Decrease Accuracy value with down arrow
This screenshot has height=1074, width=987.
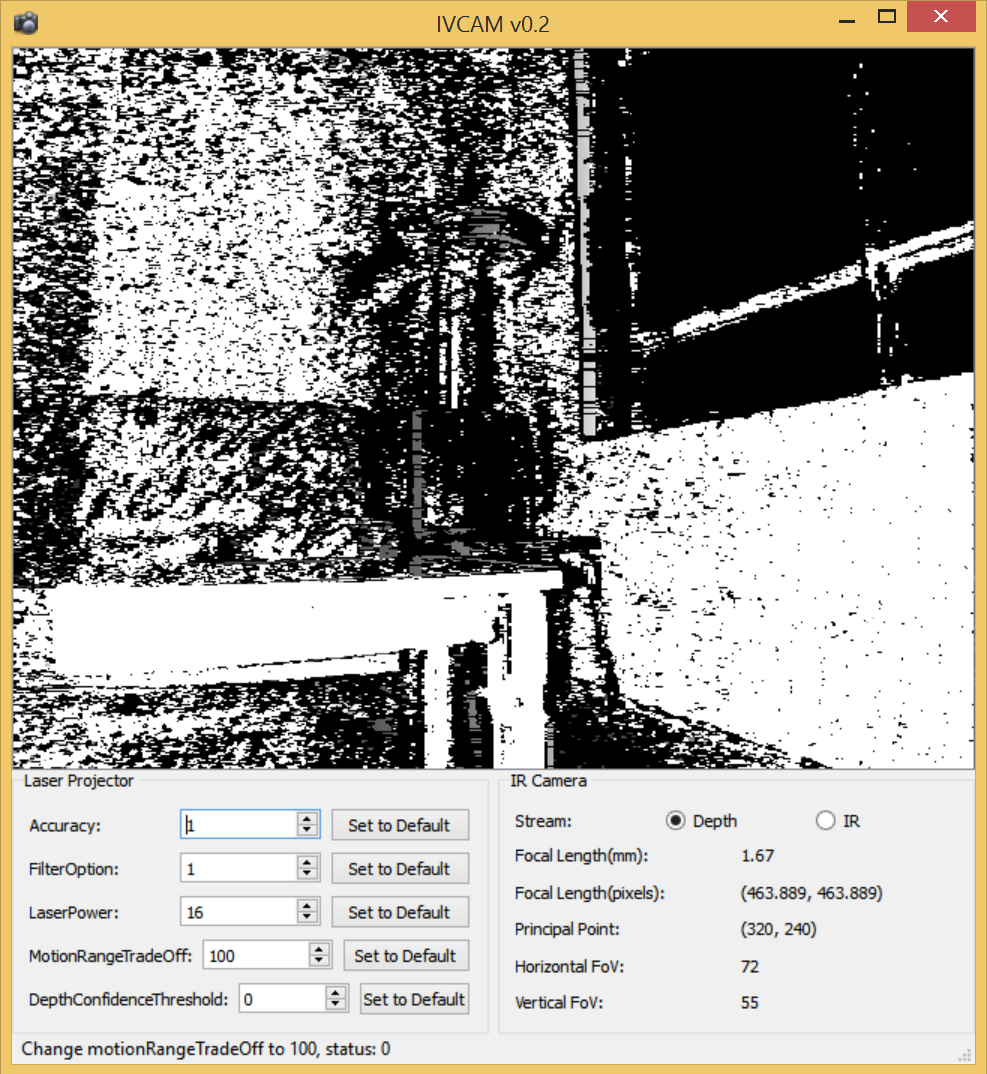(x=308, y=831)
